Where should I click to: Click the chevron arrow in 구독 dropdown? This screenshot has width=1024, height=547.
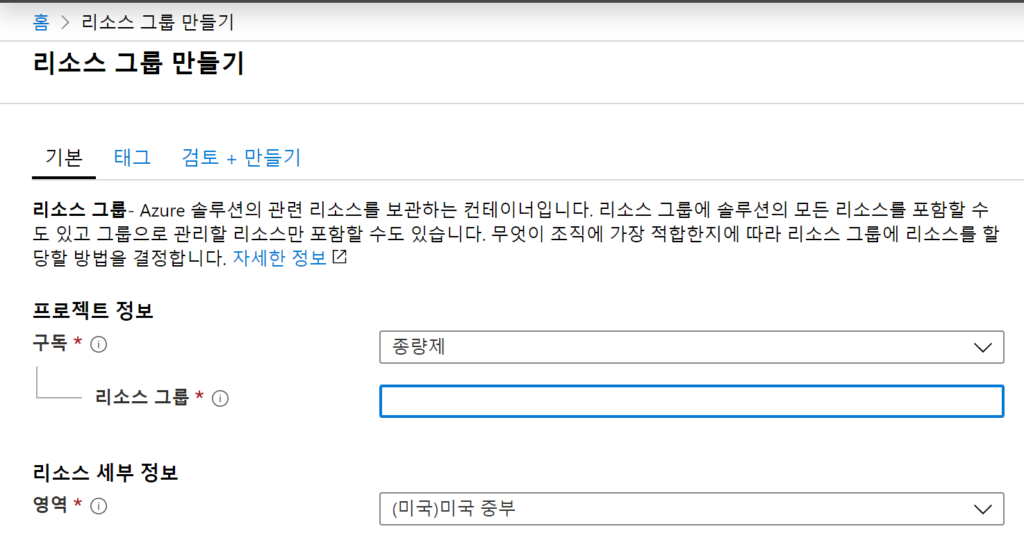click(x=981, y=347)
